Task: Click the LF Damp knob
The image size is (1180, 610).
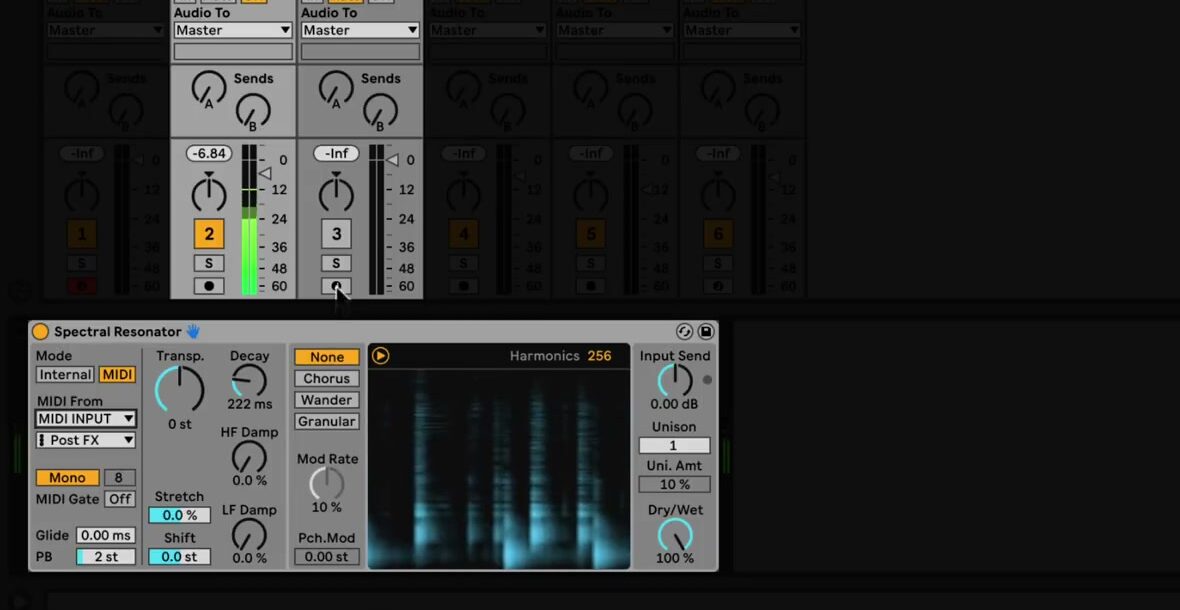Action: click(x=249, y=535)
